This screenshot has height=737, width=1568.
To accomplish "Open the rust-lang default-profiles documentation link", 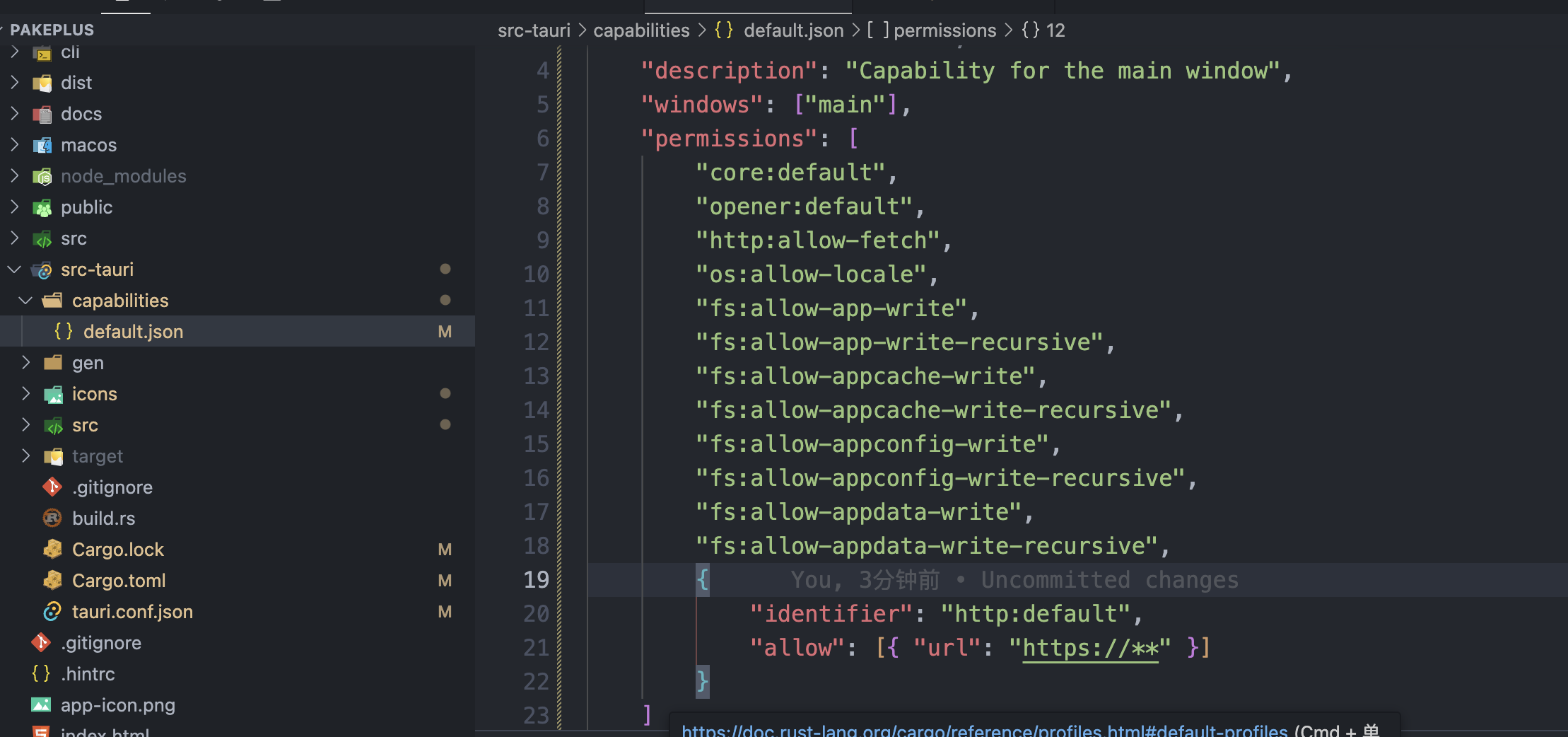I will click(983, 731).
